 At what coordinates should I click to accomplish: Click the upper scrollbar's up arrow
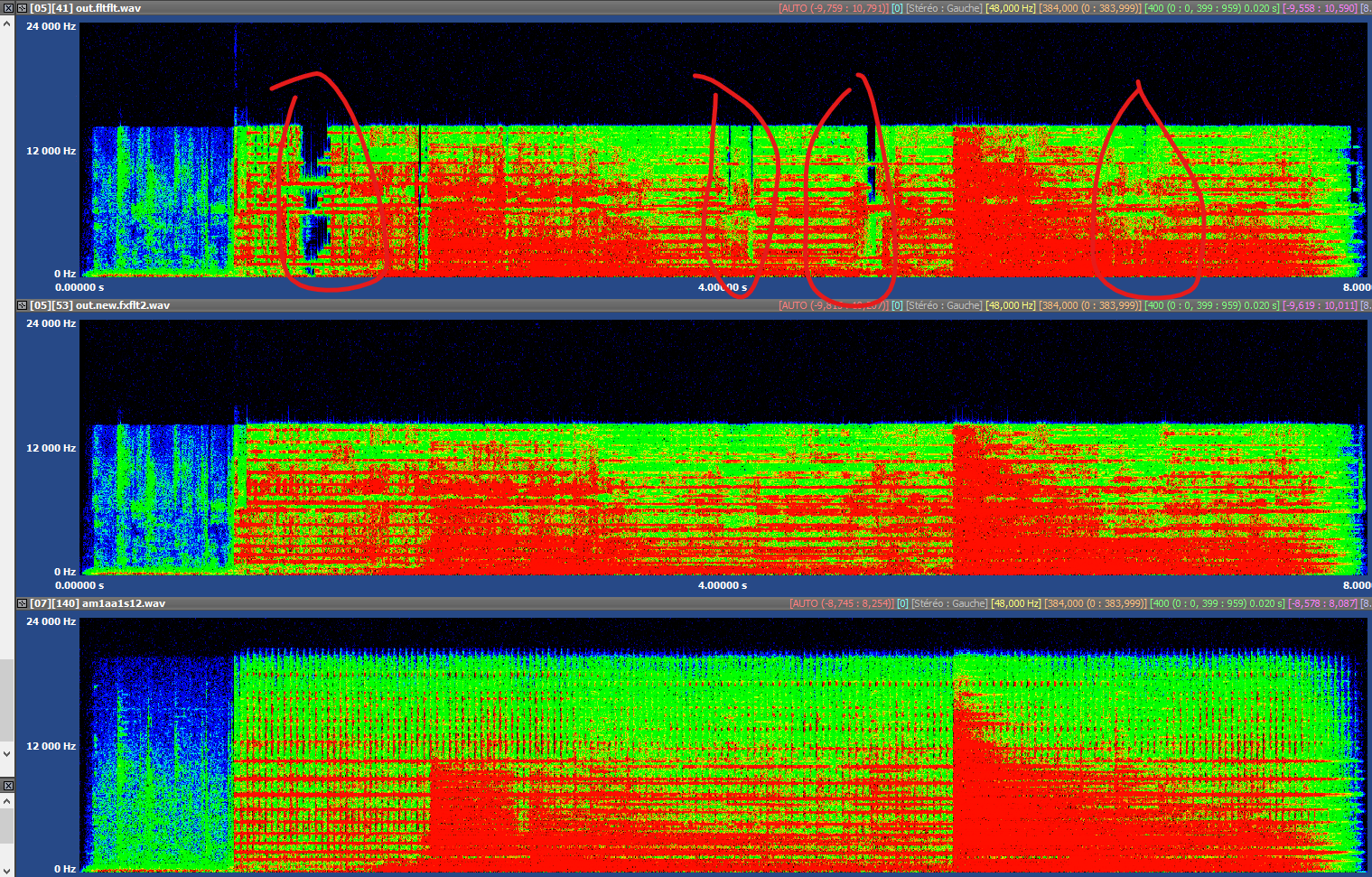tap(7, 24)
